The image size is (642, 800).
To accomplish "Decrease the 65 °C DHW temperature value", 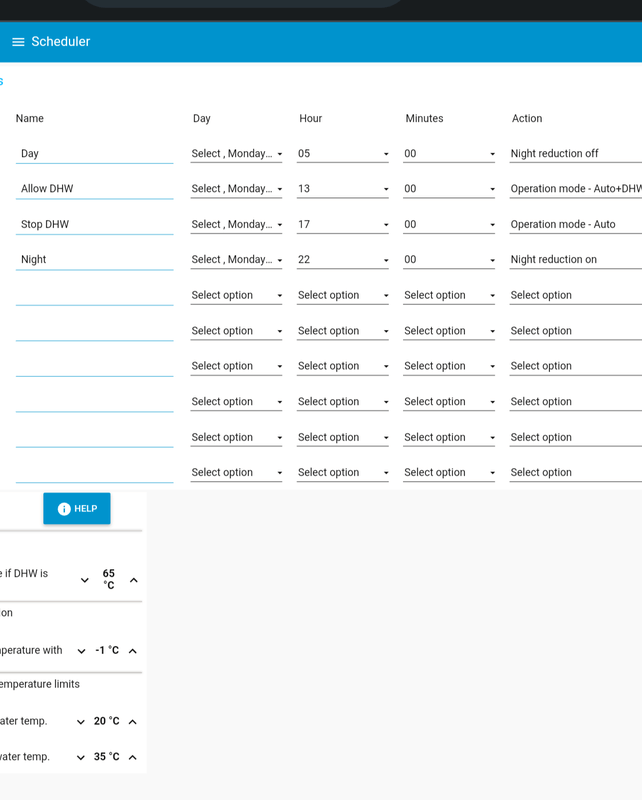I will pos(85,580).
